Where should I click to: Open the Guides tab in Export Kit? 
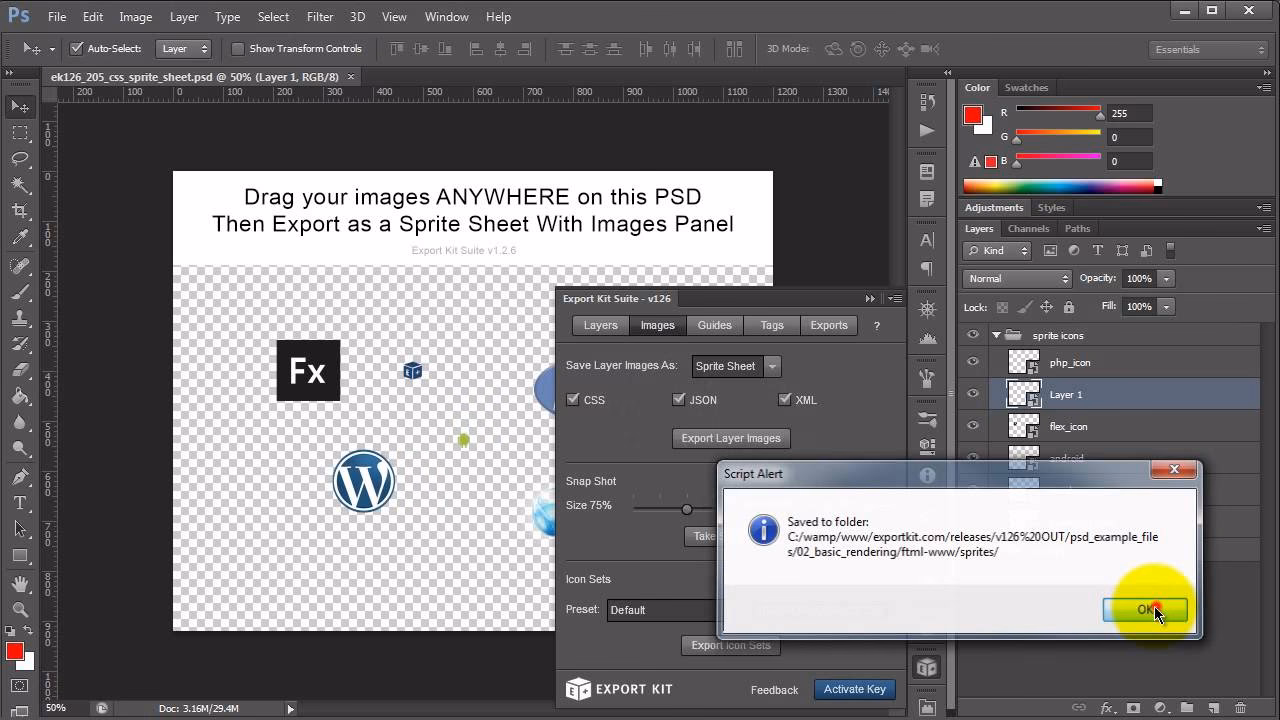click(714, 325)
